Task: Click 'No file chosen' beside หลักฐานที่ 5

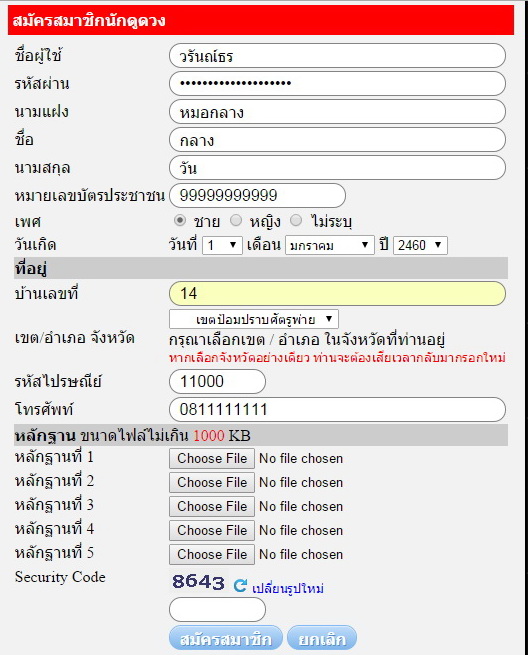Action: 301,554
